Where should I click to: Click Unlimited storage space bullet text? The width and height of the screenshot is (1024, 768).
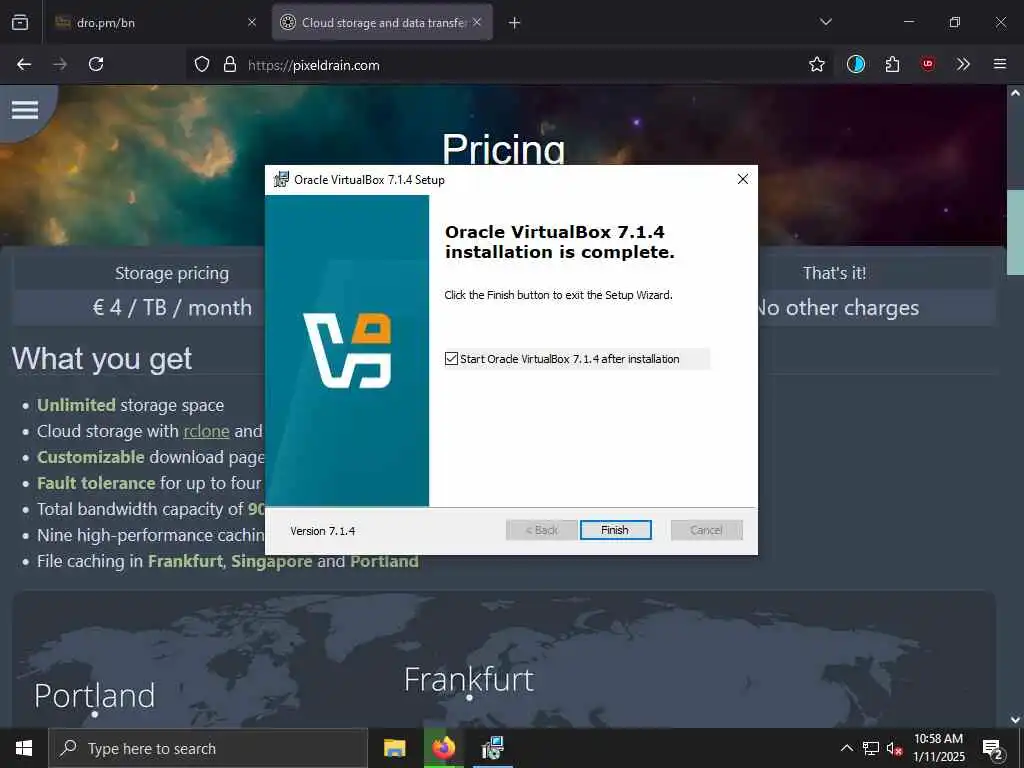131,405
